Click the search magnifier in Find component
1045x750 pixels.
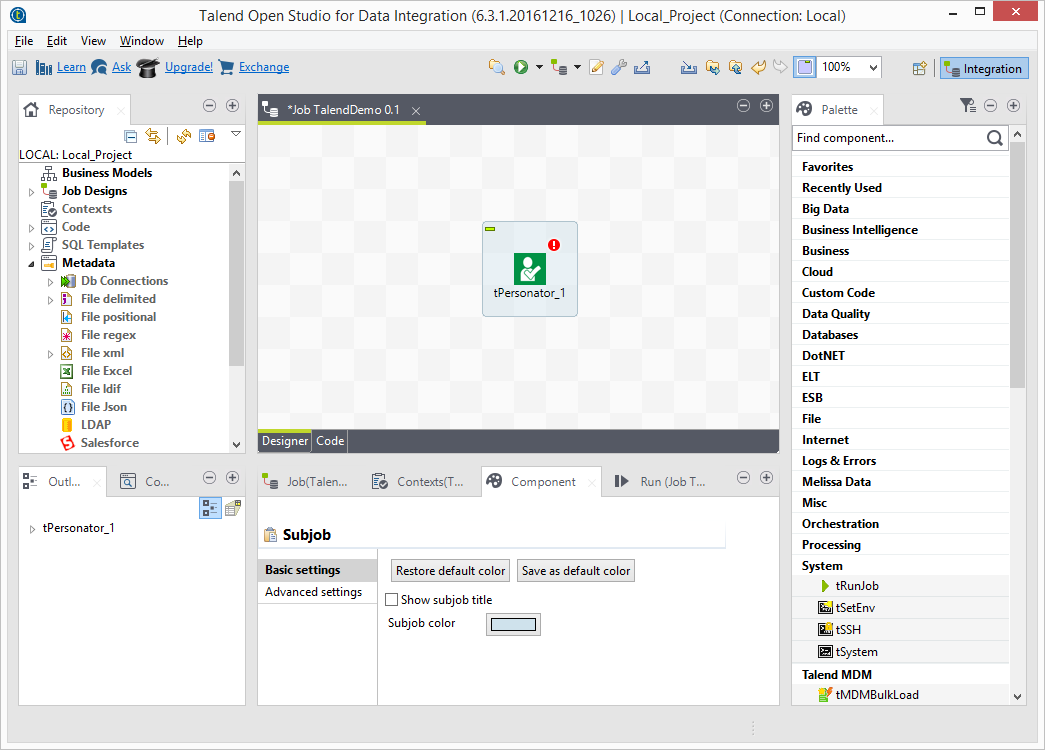(x=994, y=138)
